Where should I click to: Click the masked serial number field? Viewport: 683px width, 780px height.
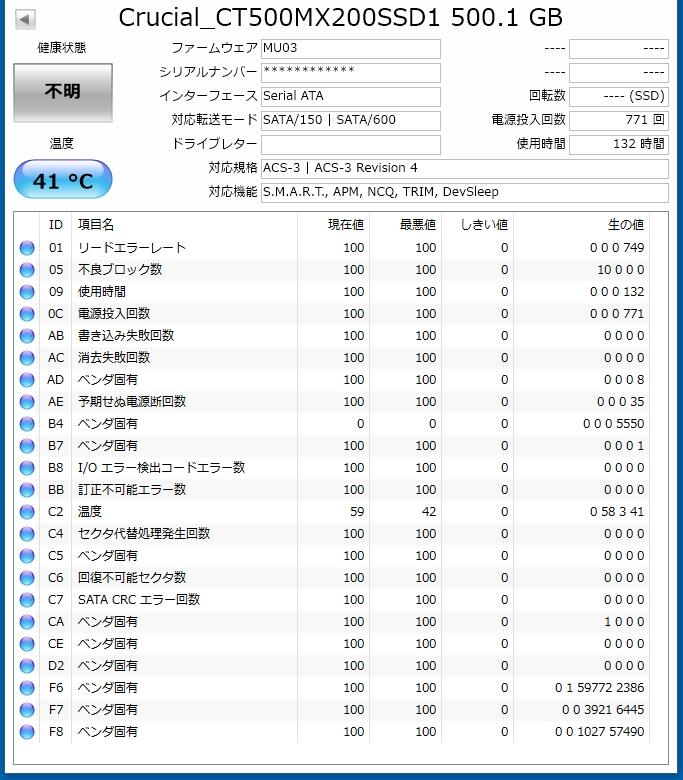pos(351,72)
